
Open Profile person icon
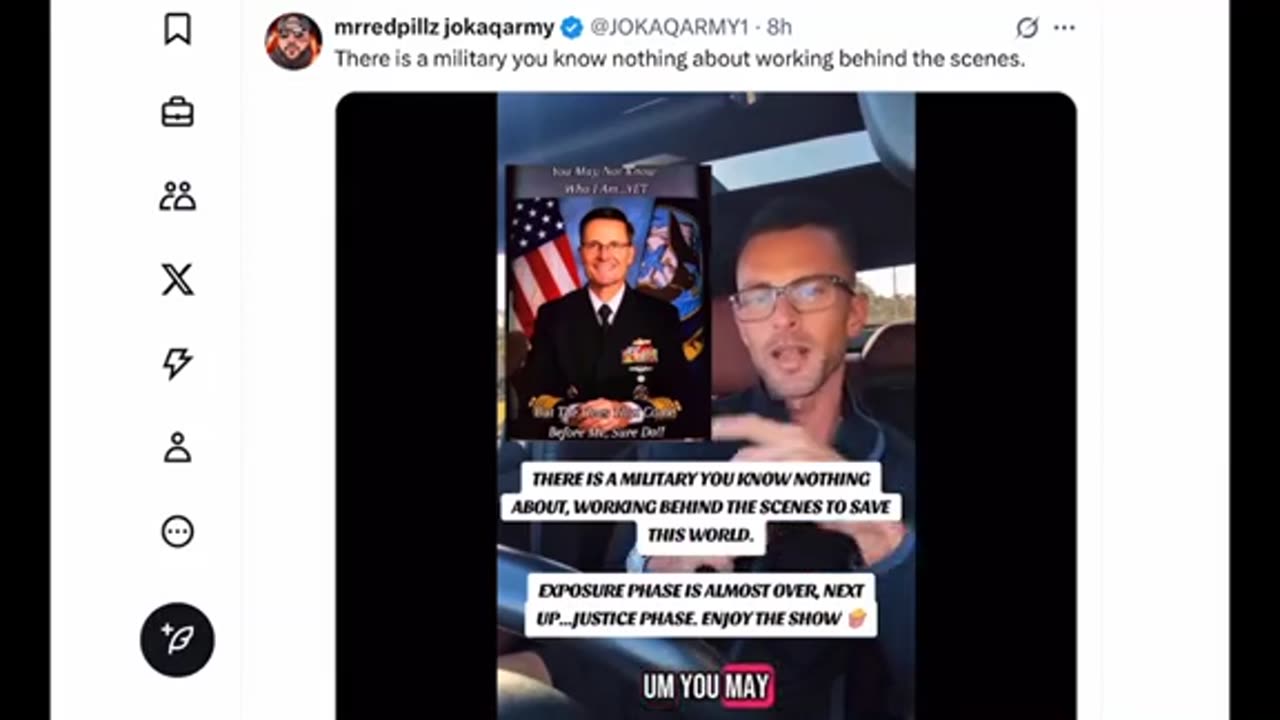[177, 447]
